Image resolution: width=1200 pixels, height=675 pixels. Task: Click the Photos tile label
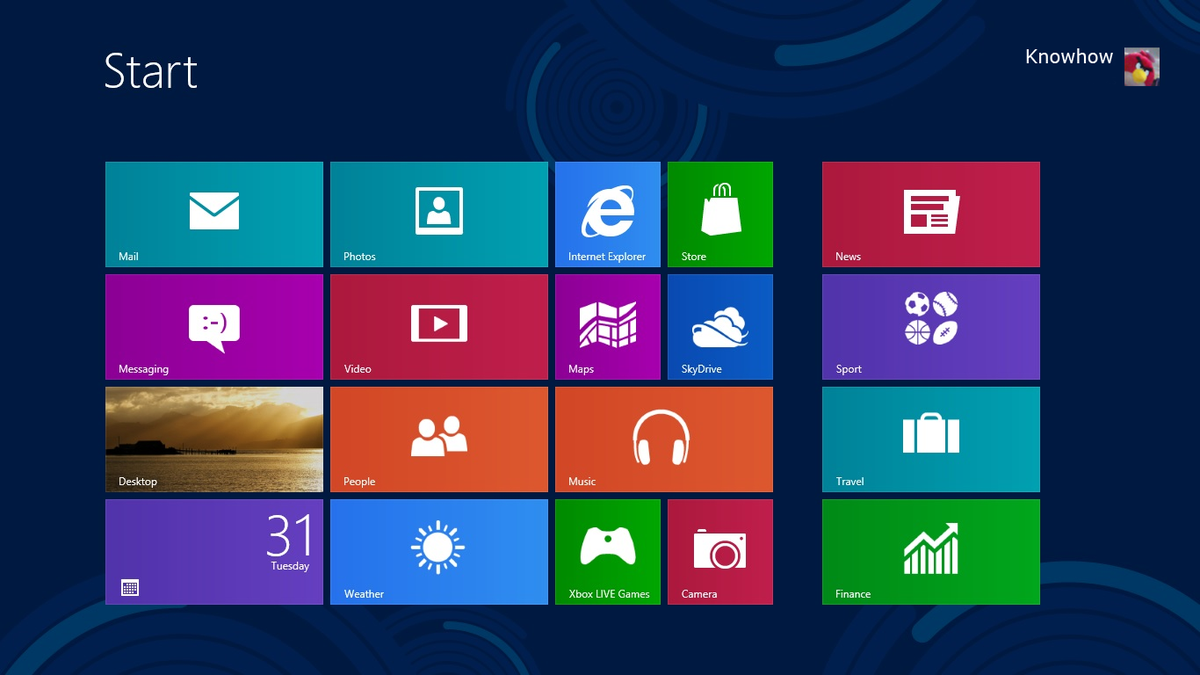(360, 257)
